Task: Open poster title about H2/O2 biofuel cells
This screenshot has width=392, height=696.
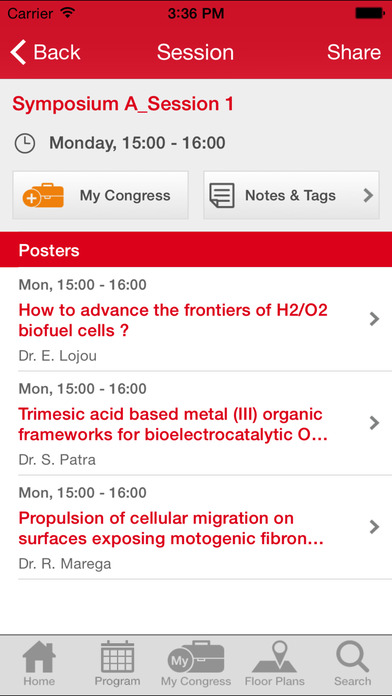Action: click(173, 320)
